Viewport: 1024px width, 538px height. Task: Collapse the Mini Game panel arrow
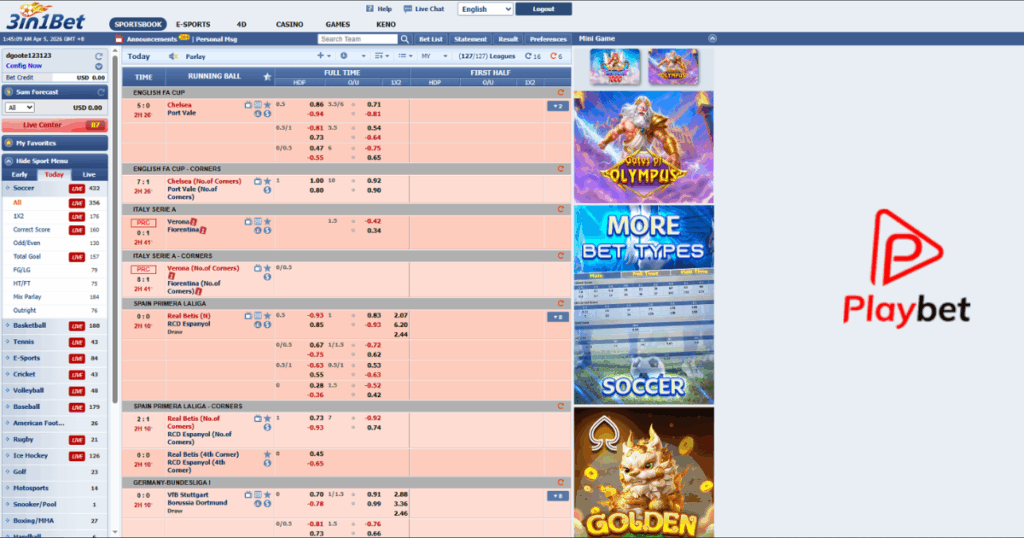point(712,39)
